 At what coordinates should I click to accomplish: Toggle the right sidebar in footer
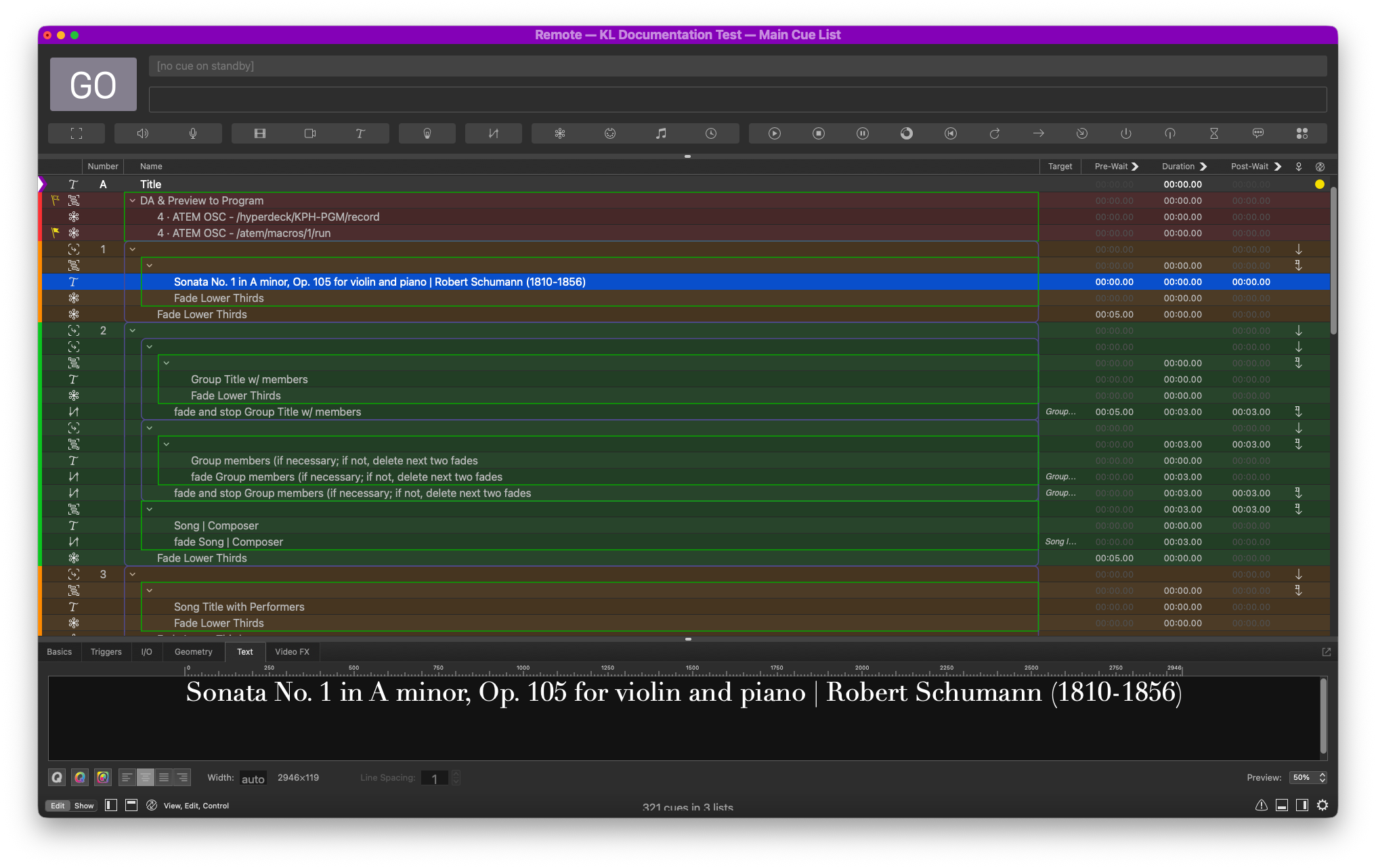1302,805
